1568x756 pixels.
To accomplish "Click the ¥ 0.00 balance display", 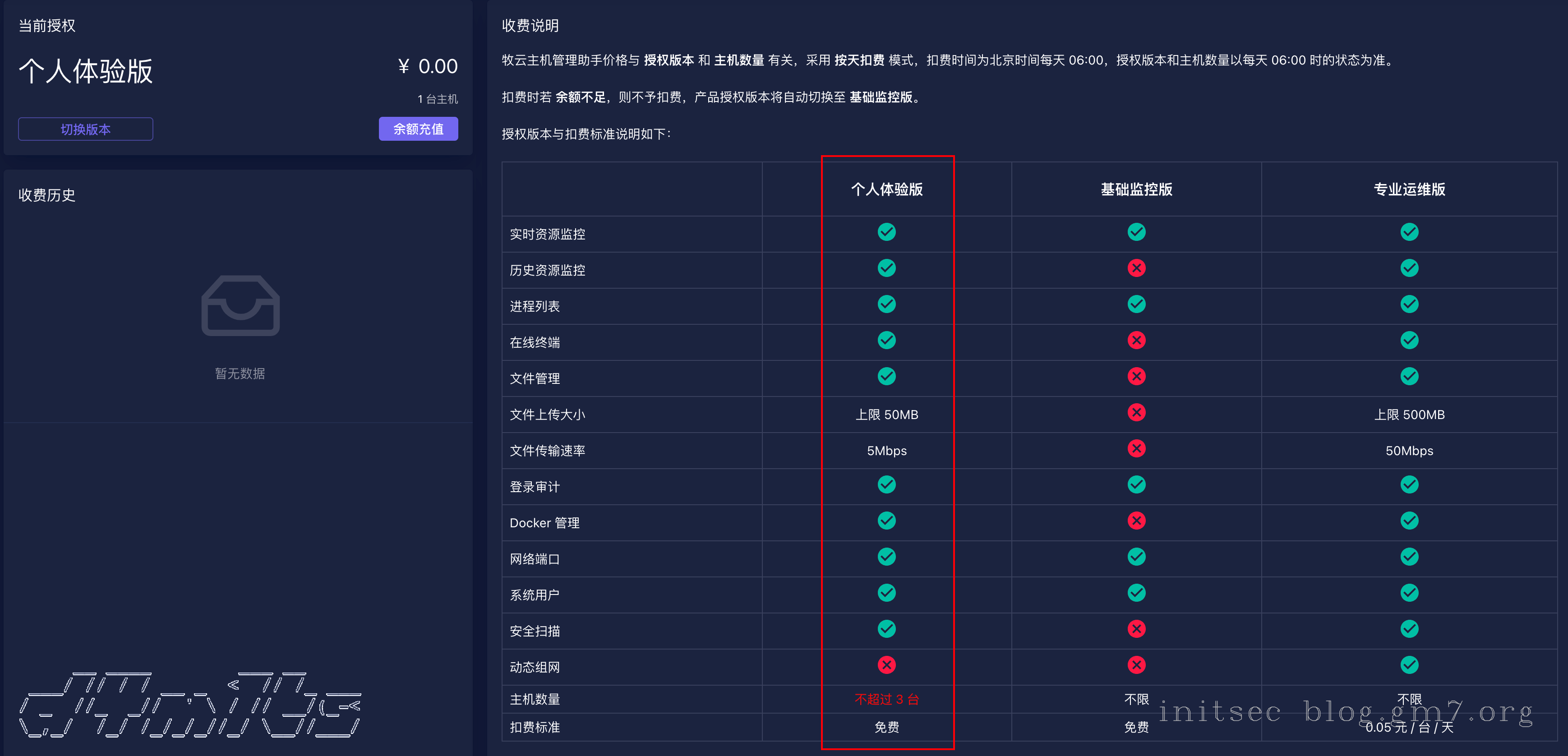I will point(427,66).
